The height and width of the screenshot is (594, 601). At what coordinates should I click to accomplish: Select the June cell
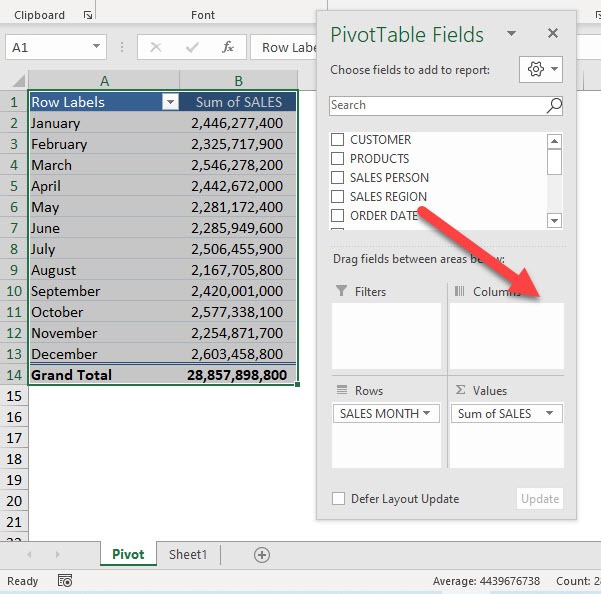coord(104,228)
